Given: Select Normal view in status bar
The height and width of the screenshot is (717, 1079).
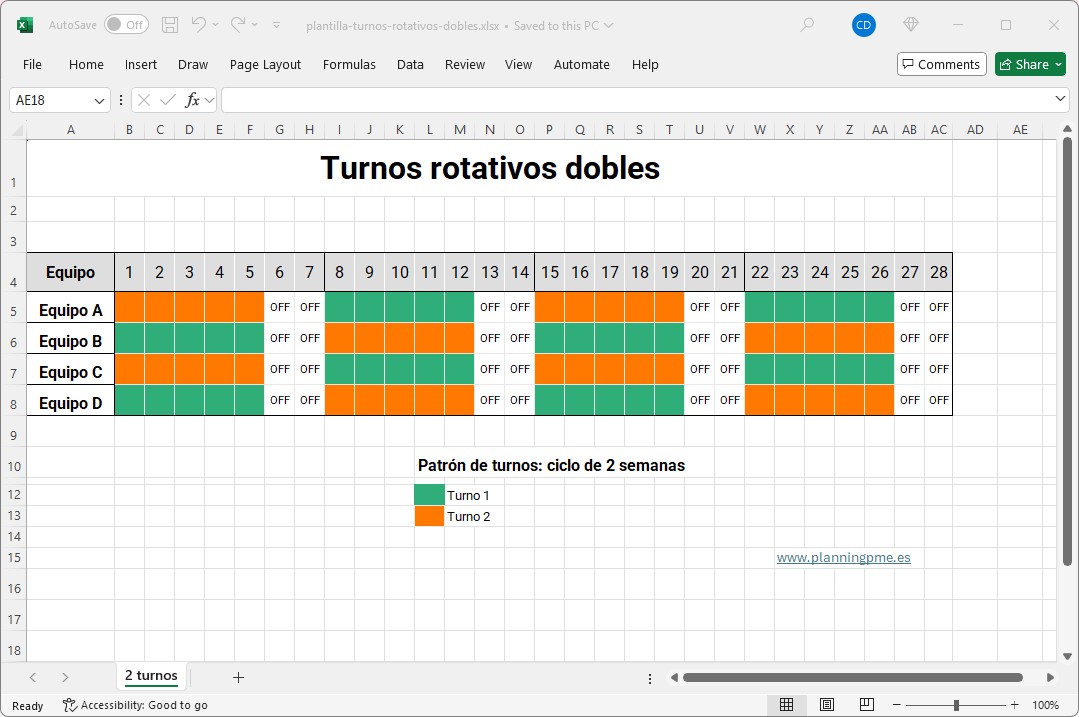Looking at the screenshot, I should [x=787, y=705].
